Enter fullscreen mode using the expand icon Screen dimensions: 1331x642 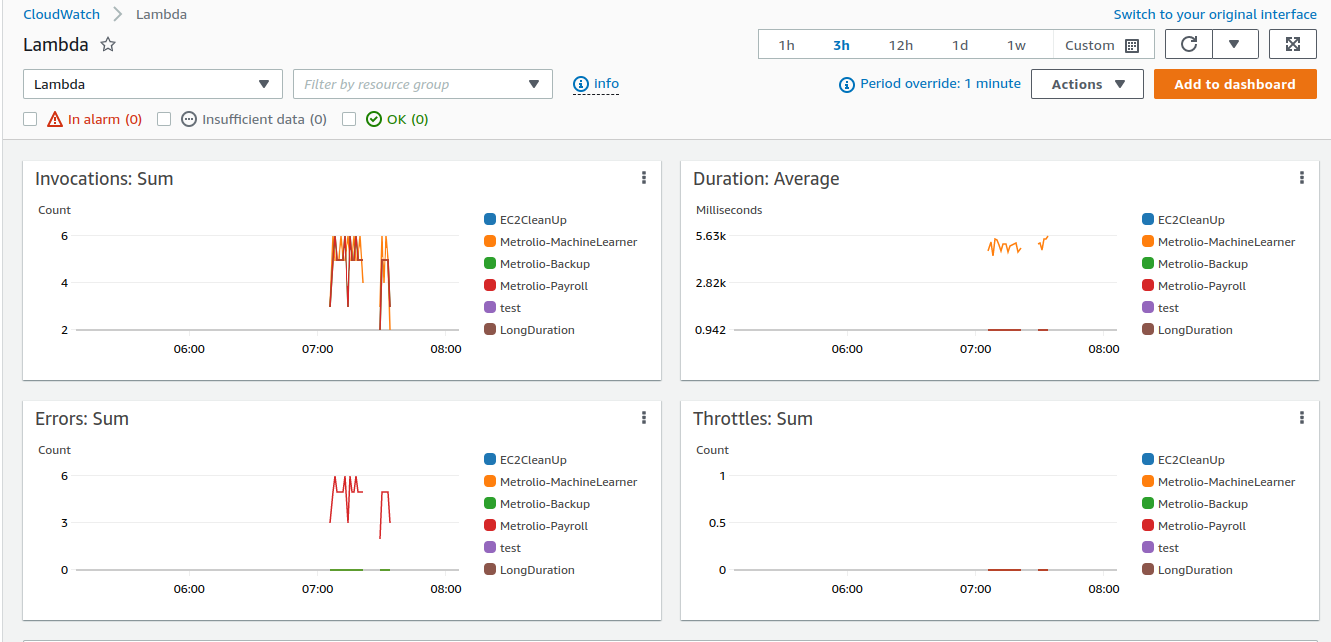tap(1292, 44)
